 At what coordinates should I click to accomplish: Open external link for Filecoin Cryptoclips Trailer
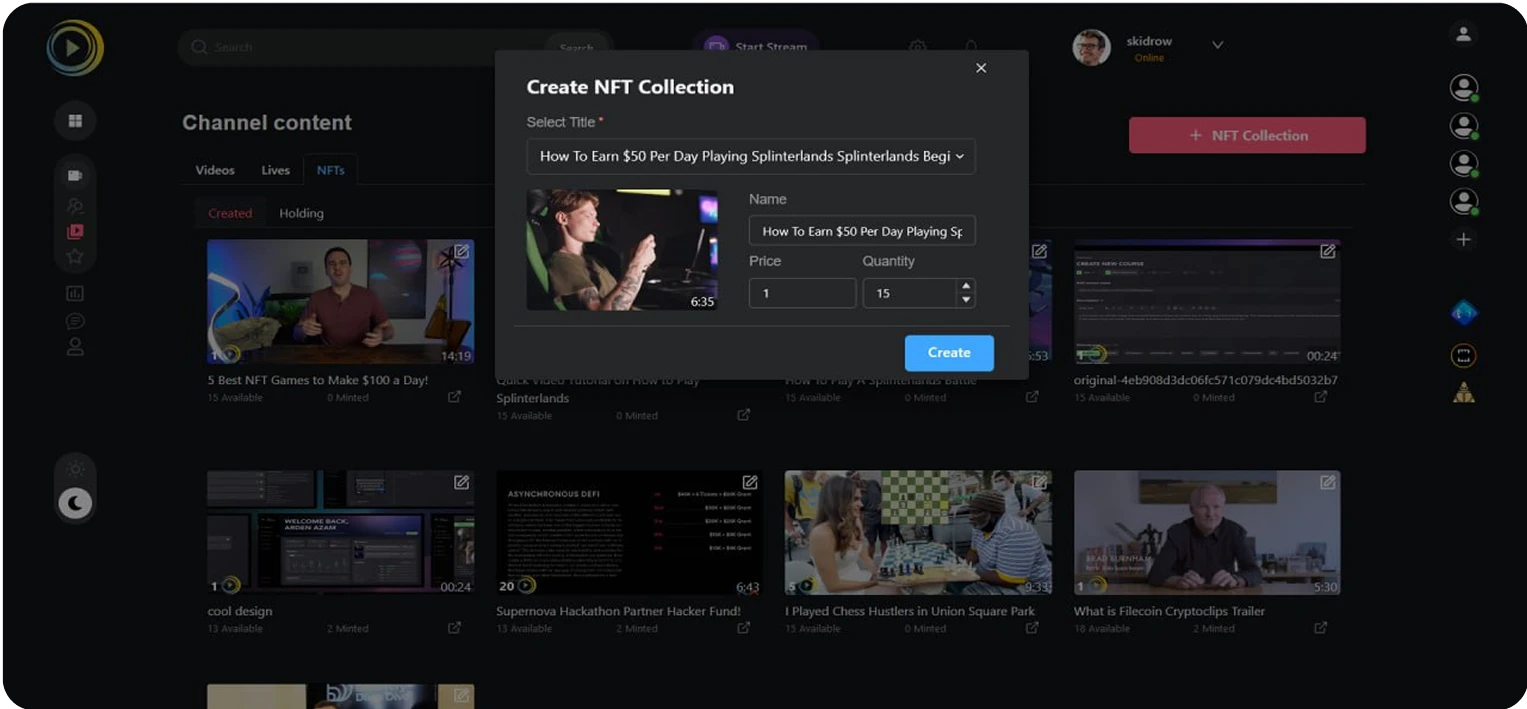coord(1320,628)
